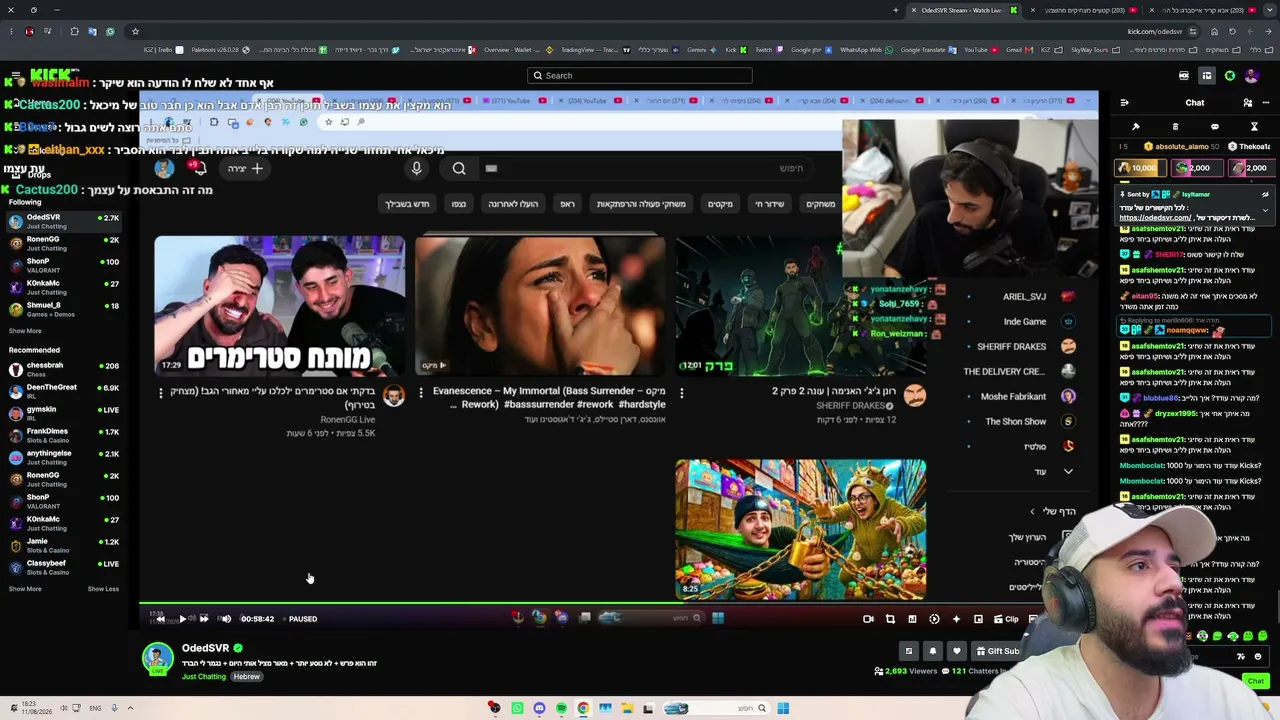Open File Explorer from the Windows taskbar

[627, 708]
